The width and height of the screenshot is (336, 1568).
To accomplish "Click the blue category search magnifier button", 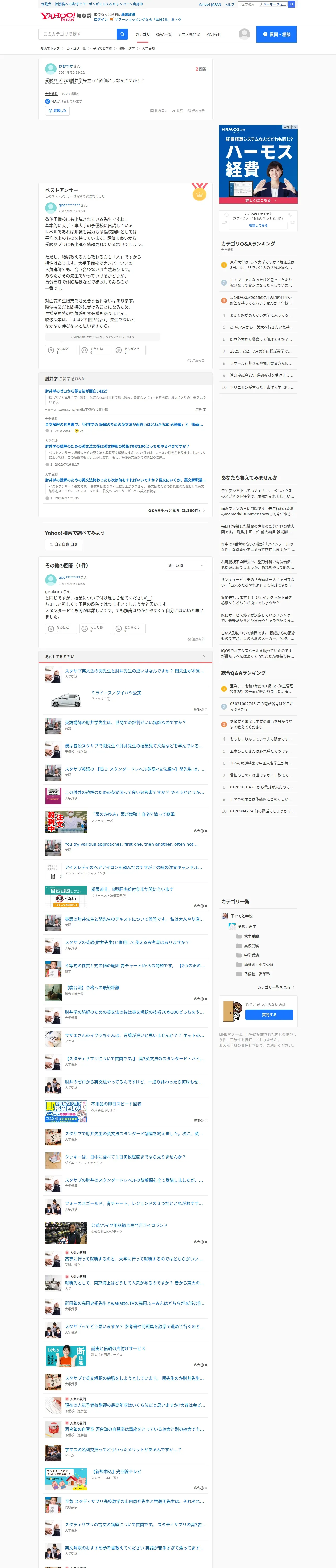I will pyautogui.click(x=122, y=34).
